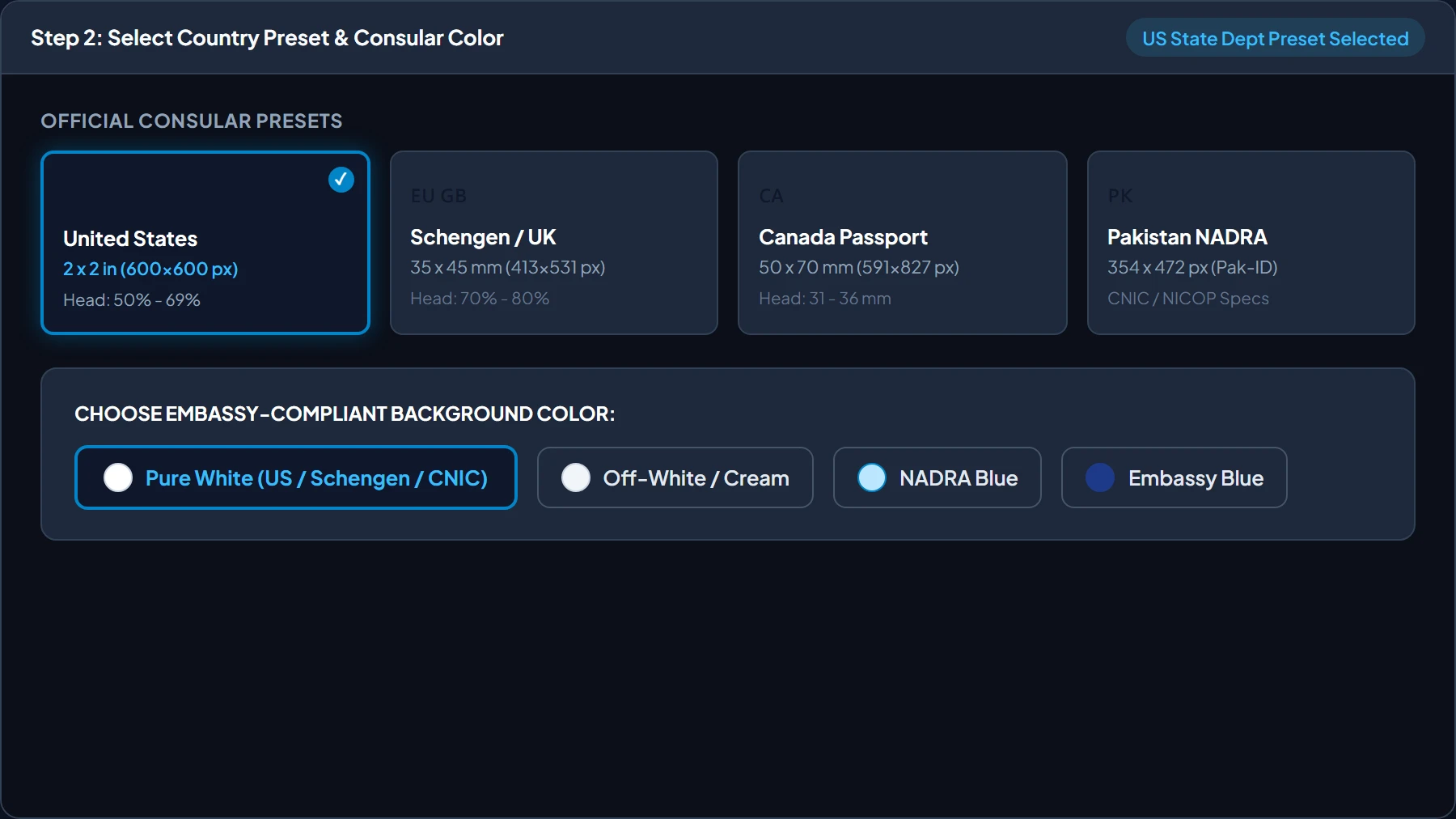Image resolution: width=1456 pixels, height=819 pixels.
Task: Choose Off-White / Cream background option
Action: coord(675,477)
